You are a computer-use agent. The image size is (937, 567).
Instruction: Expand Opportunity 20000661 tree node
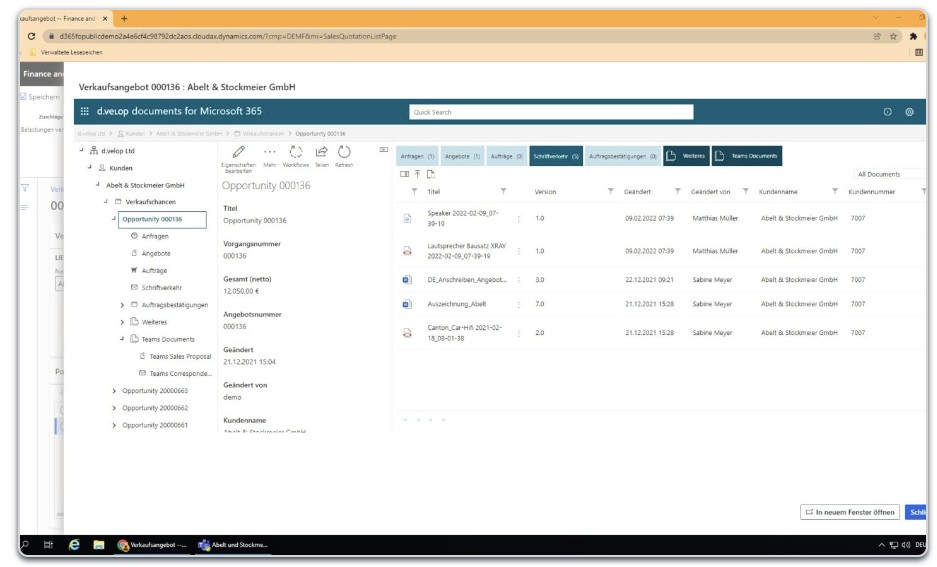click(x=114, y=426)
